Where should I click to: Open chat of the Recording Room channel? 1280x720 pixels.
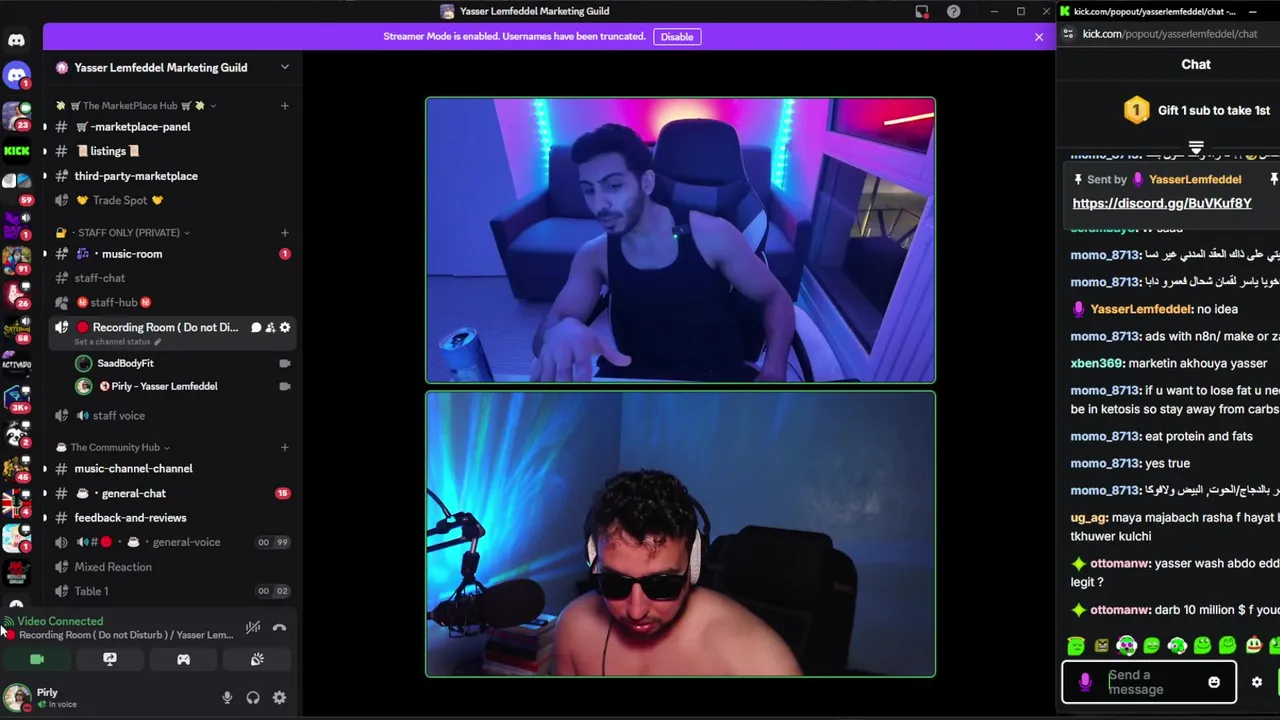(x=256, y=327)
